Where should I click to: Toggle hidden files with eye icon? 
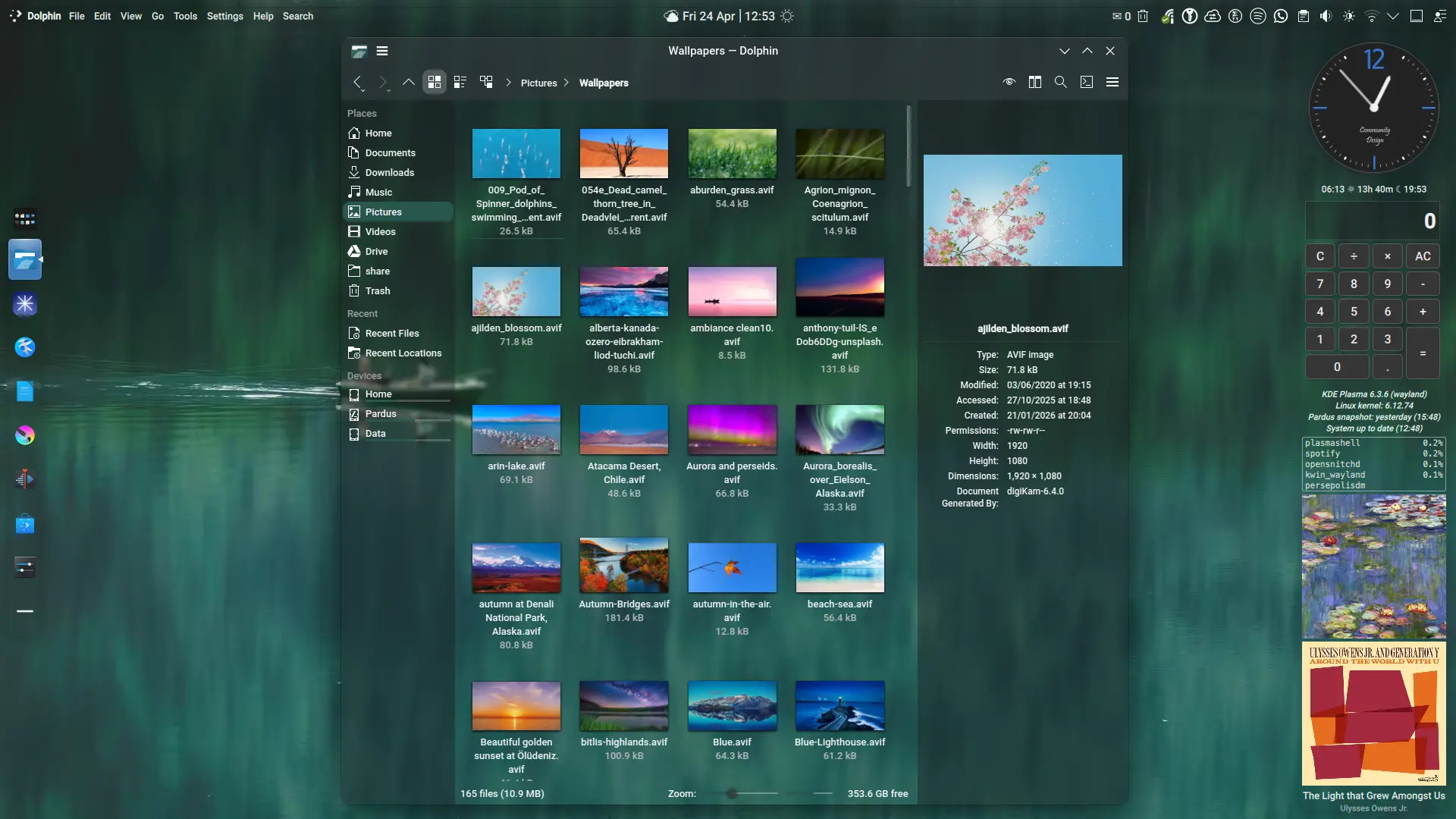[x=1009, y=83]
